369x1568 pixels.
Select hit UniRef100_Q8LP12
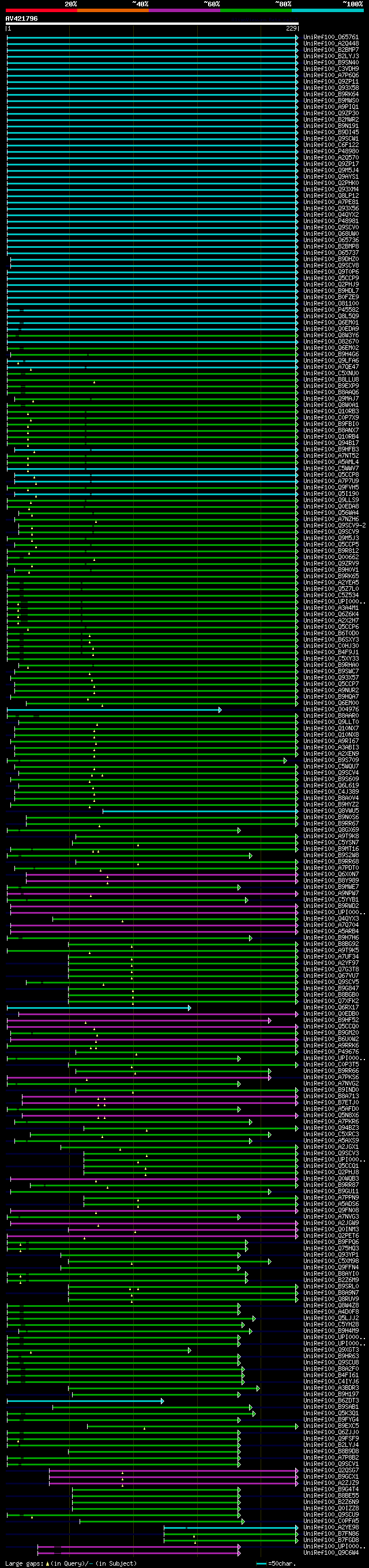click(x=332, y=195)
